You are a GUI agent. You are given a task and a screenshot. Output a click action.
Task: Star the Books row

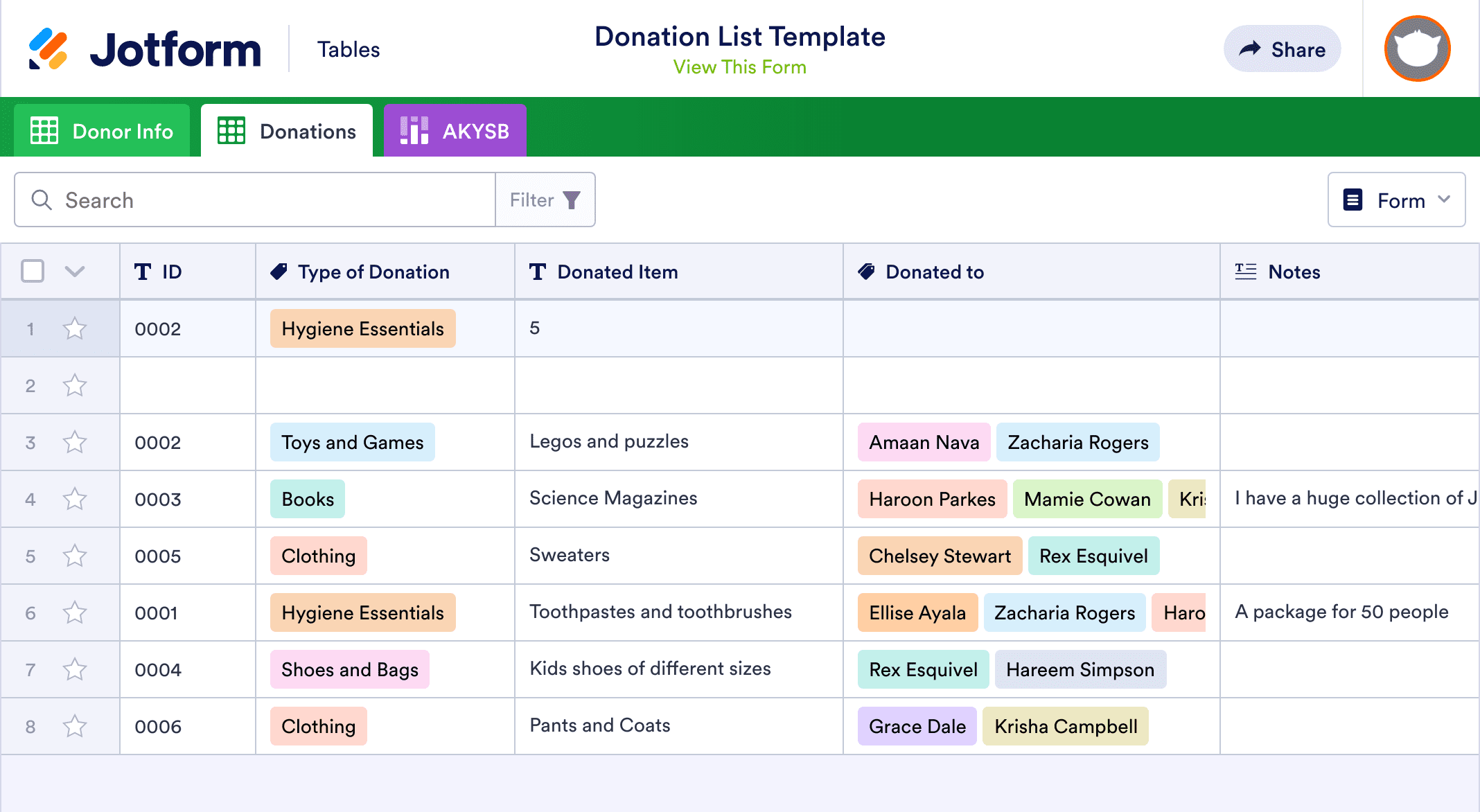click(x=75, y=499)
